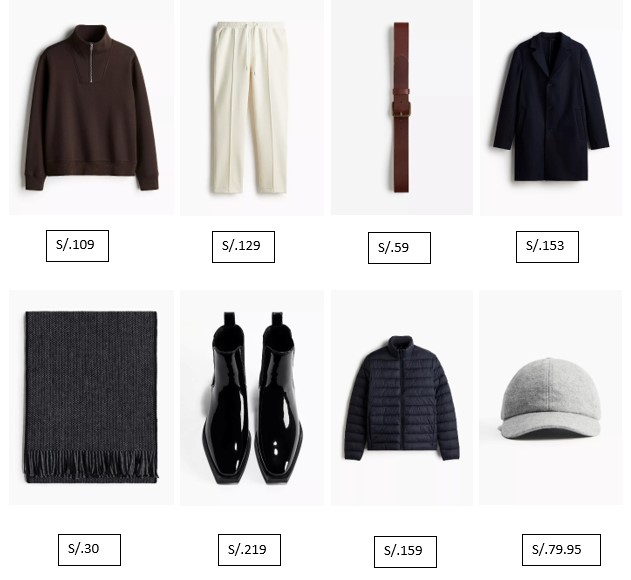The width and height of the screenshot is (631, 580).
Task: Click the buckle of the leather belt
Action: point(401,109)
